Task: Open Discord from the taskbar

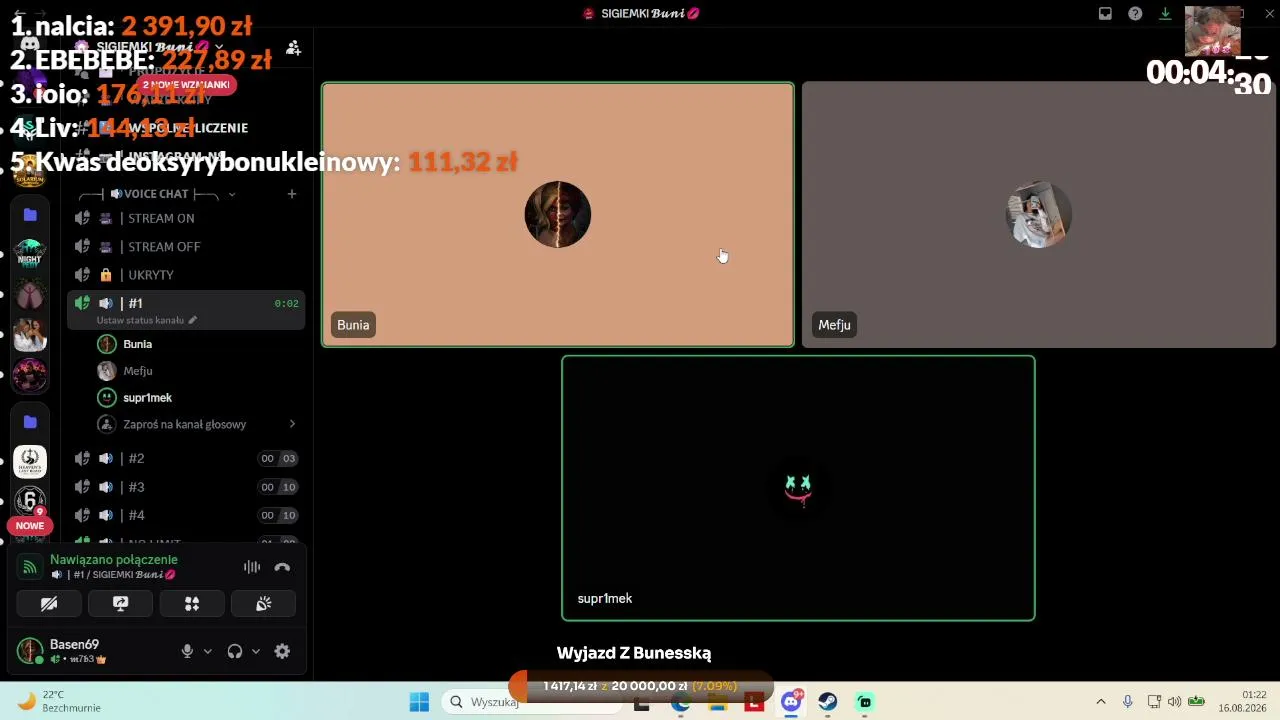Action: [x=791, y=702]
